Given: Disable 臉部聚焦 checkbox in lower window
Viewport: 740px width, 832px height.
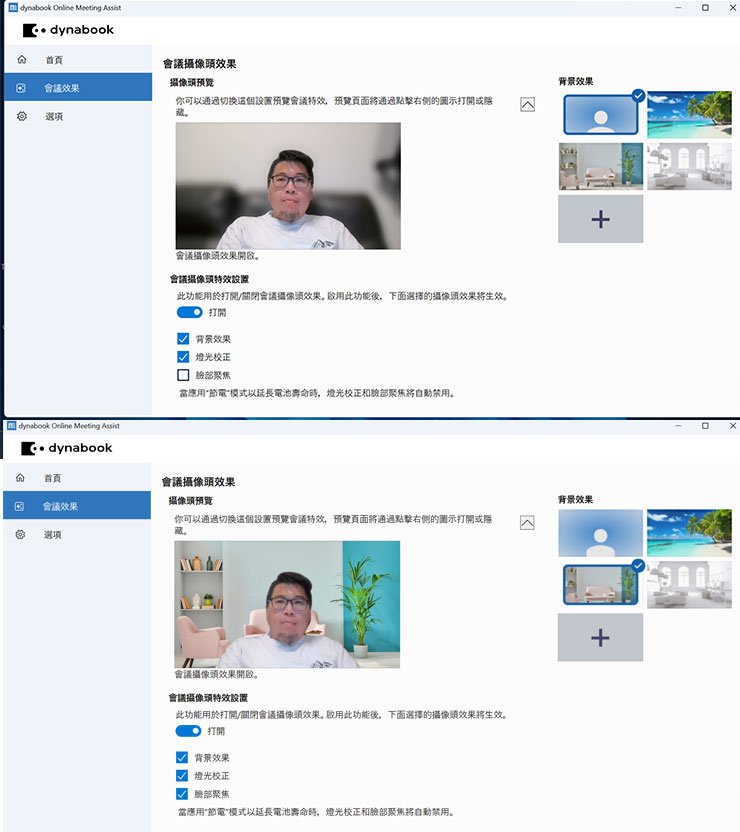Looking at the screenshot, I should (x=182, y=794).
